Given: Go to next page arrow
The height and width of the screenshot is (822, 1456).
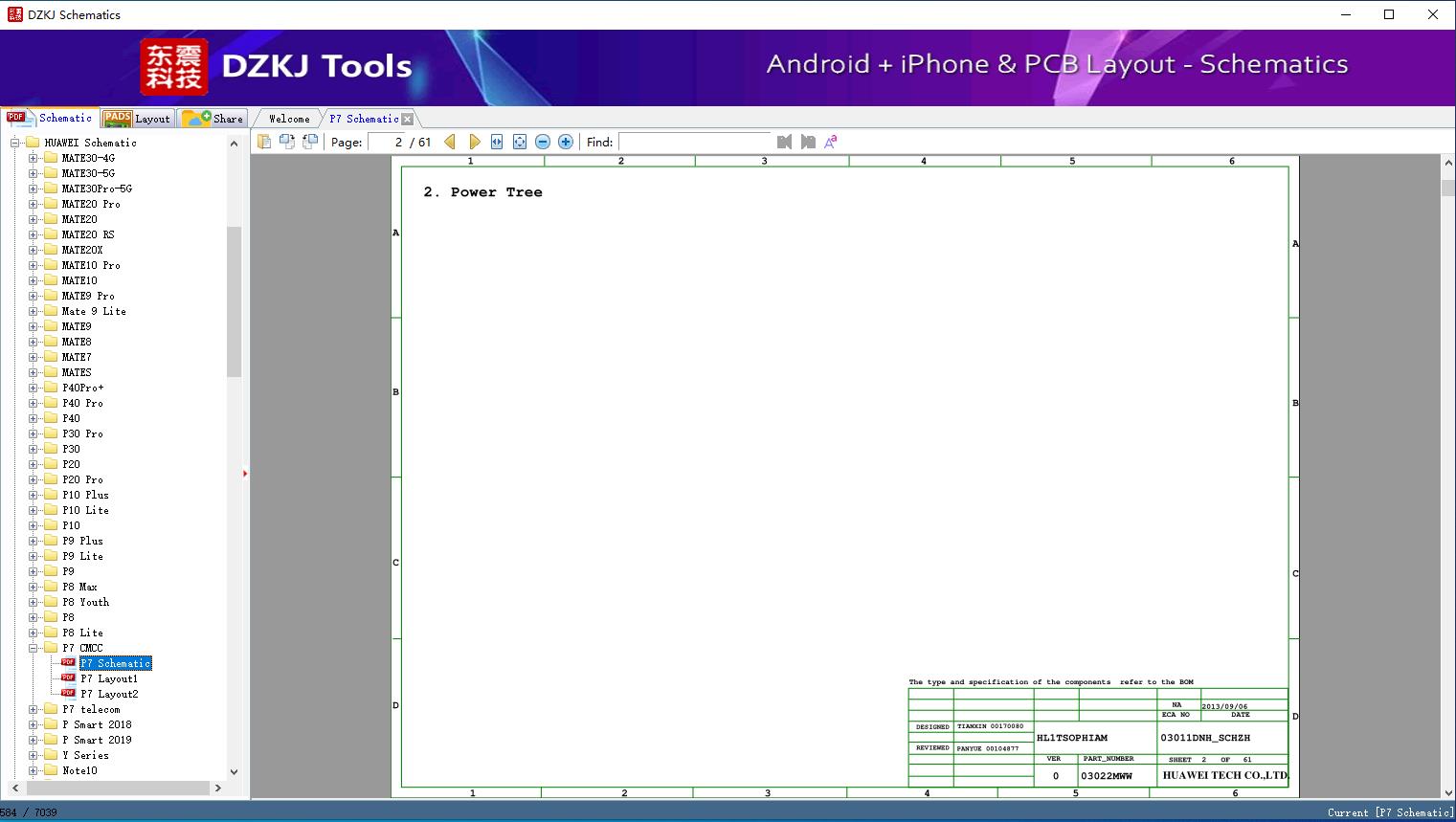Looking at the screenshot, I should pyautogui.click(x=474, y=142).
